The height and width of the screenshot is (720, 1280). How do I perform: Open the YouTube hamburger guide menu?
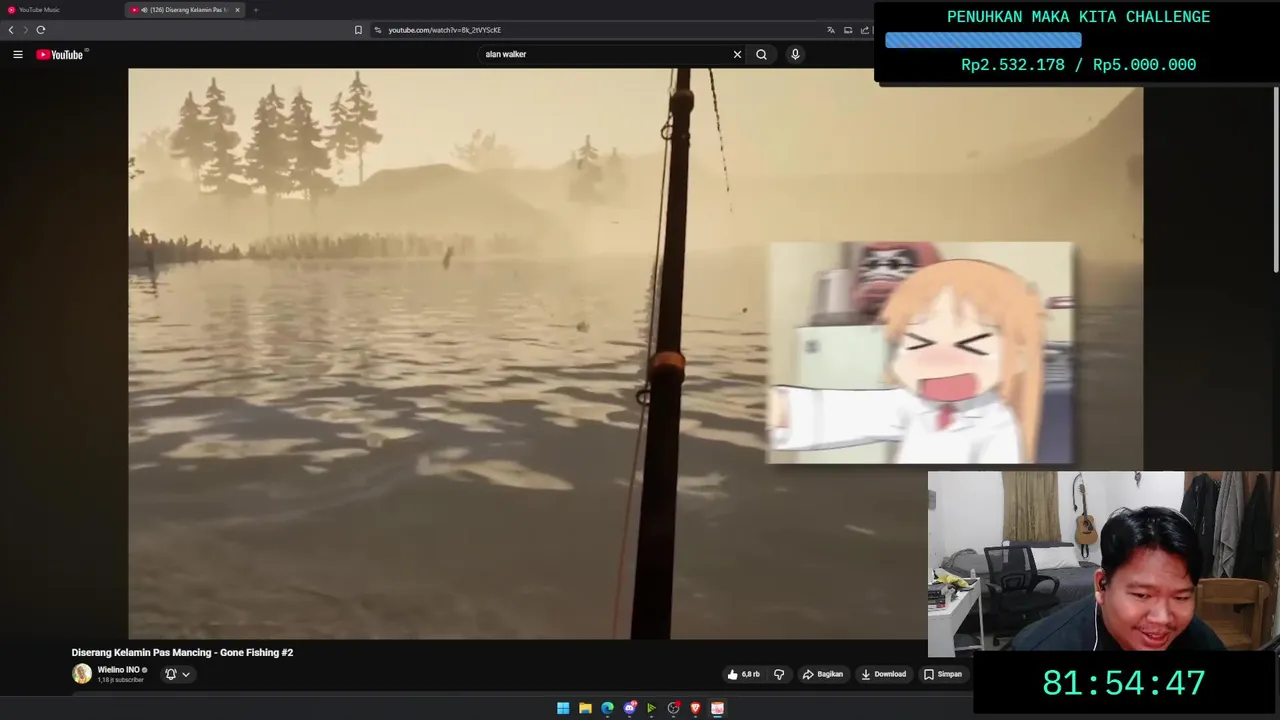pos(18,55)
